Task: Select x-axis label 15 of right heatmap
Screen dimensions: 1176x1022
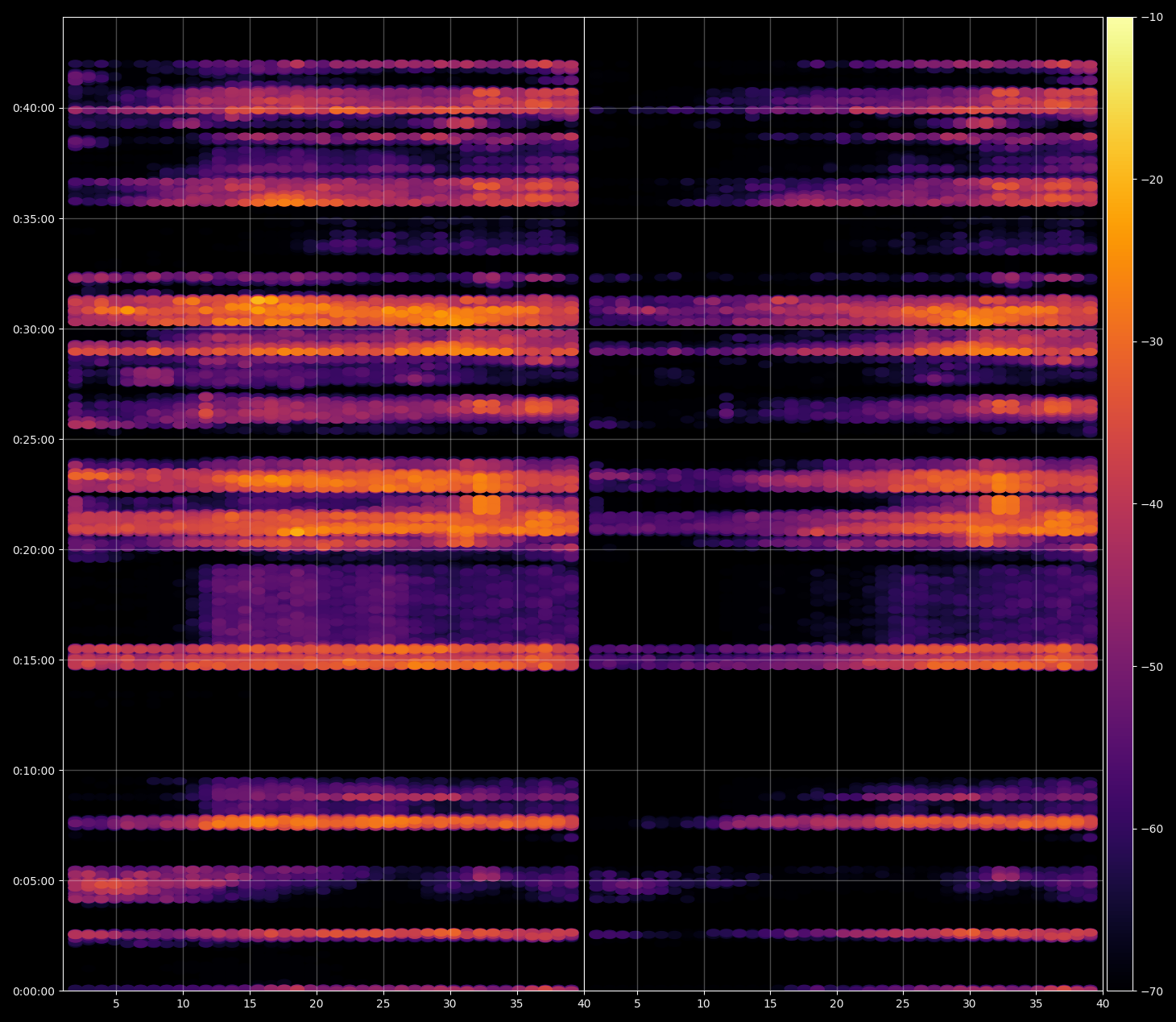Action: [x=770, y=1003]
